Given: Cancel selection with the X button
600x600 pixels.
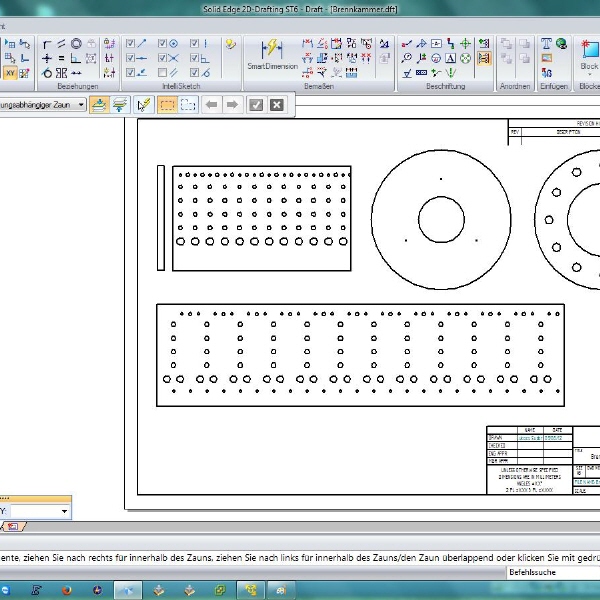Looking at the screenshot, I should (277, 104).
